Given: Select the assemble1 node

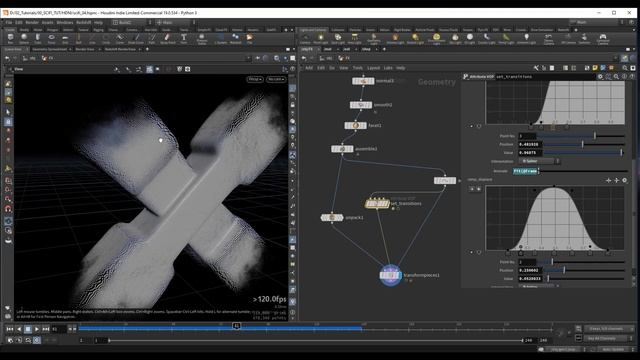Looking at the screenshot, I should click(x=342, y=149).
